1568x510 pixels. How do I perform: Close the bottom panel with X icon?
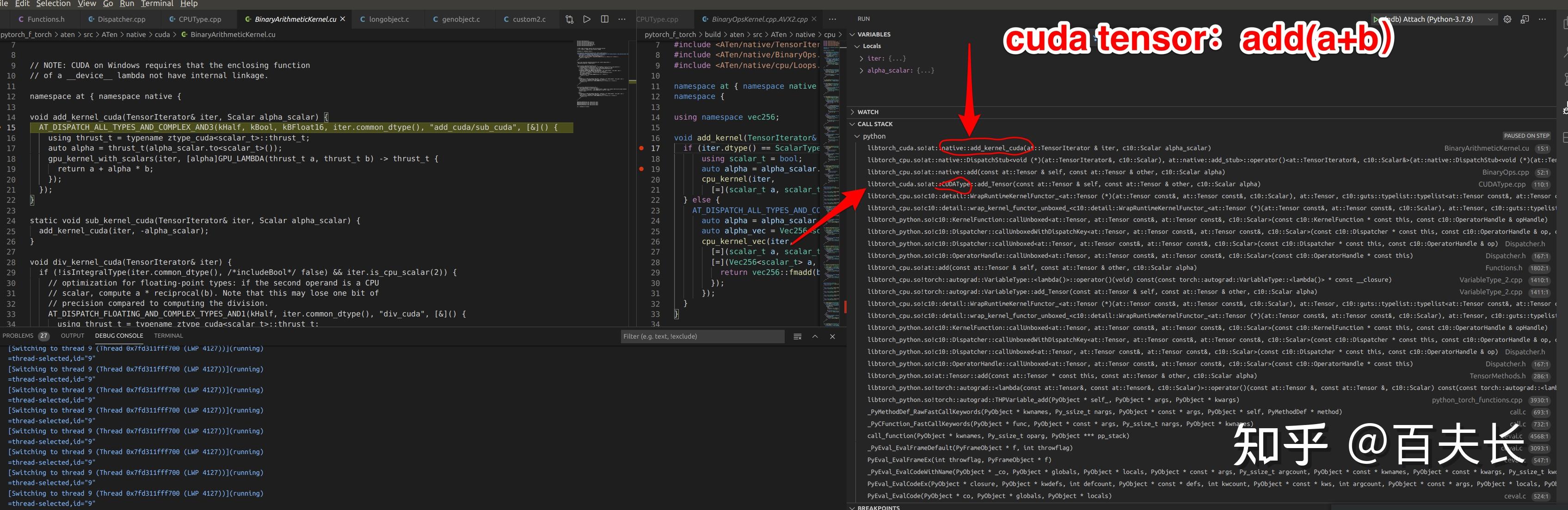click(x=833, y=337)
